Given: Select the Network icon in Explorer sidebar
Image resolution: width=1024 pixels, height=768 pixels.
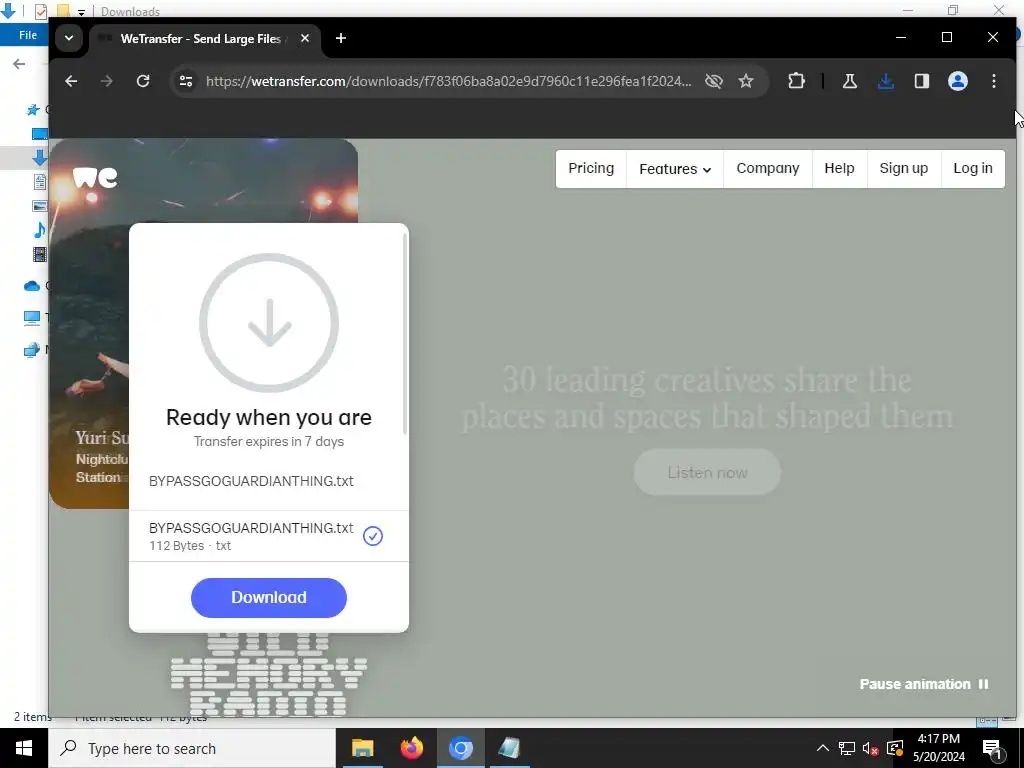Looking at the screenshot, I should (x=32, y=350).
